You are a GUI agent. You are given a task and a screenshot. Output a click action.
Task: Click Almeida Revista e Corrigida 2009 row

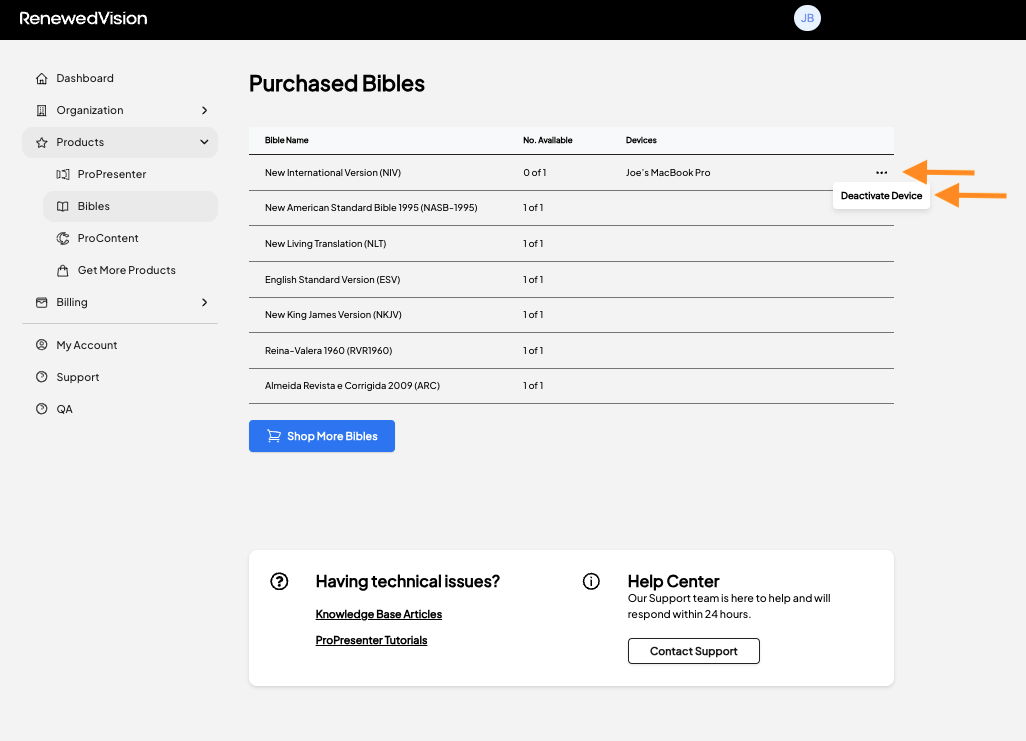tap(571, 386)
